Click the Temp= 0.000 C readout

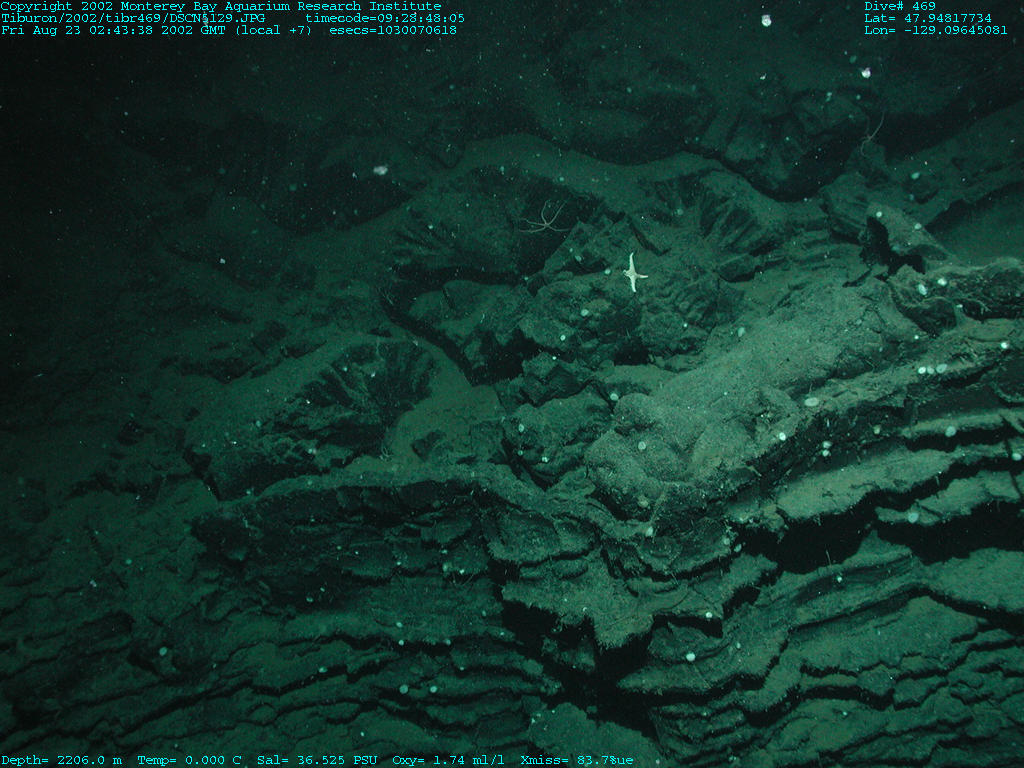point(189,760)
